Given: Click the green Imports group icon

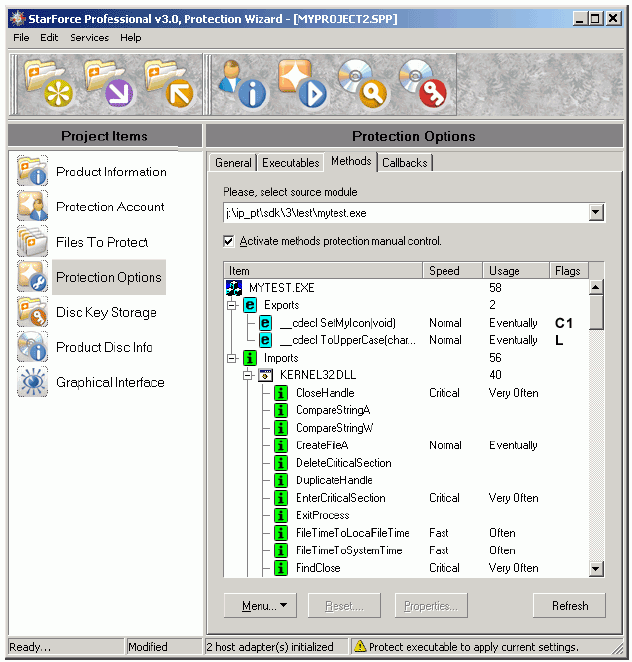Looking at the screenshot, I should 250,358.
